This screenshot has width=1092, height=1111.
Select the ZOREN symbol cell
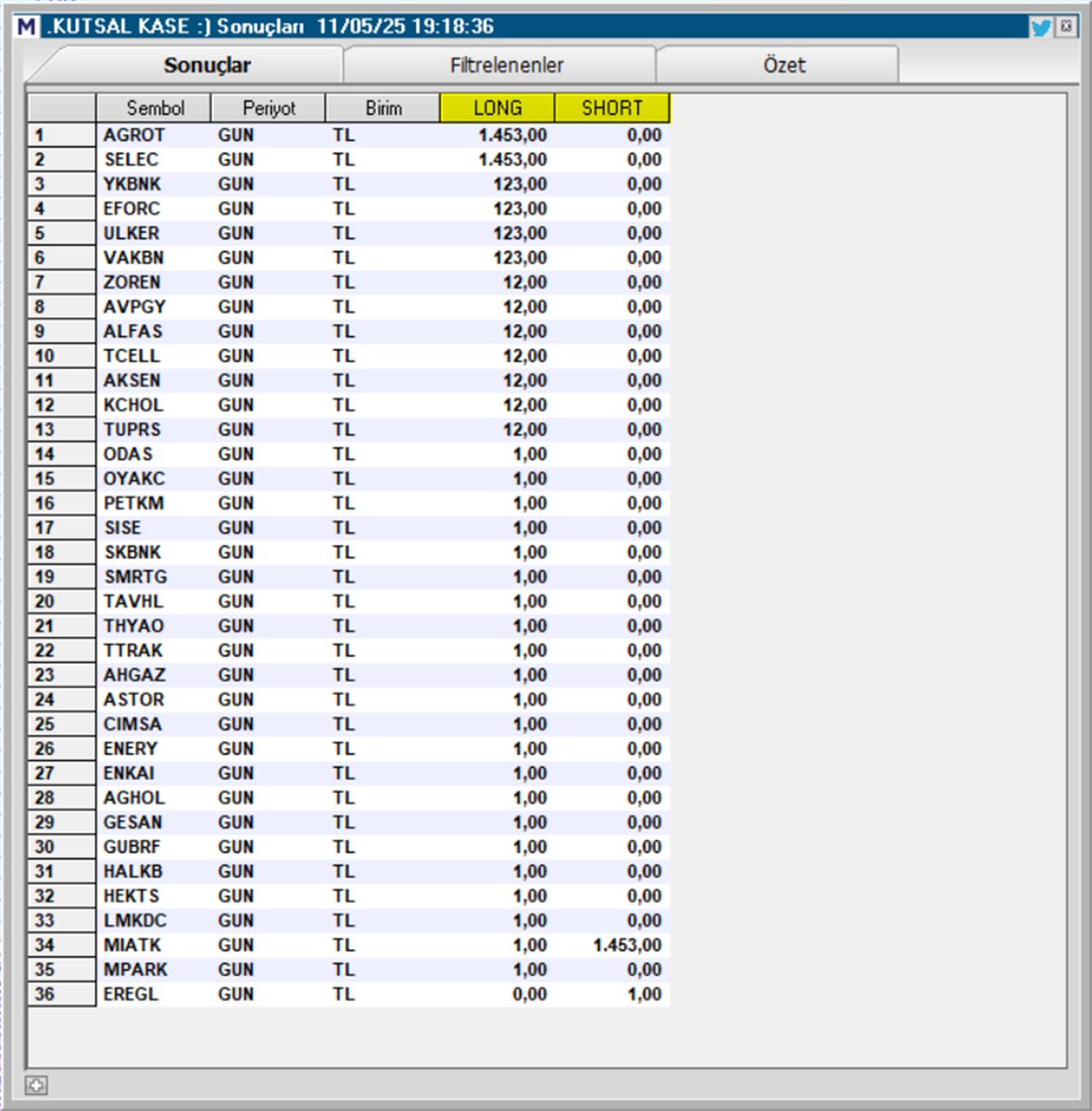(x=154, y=282)
